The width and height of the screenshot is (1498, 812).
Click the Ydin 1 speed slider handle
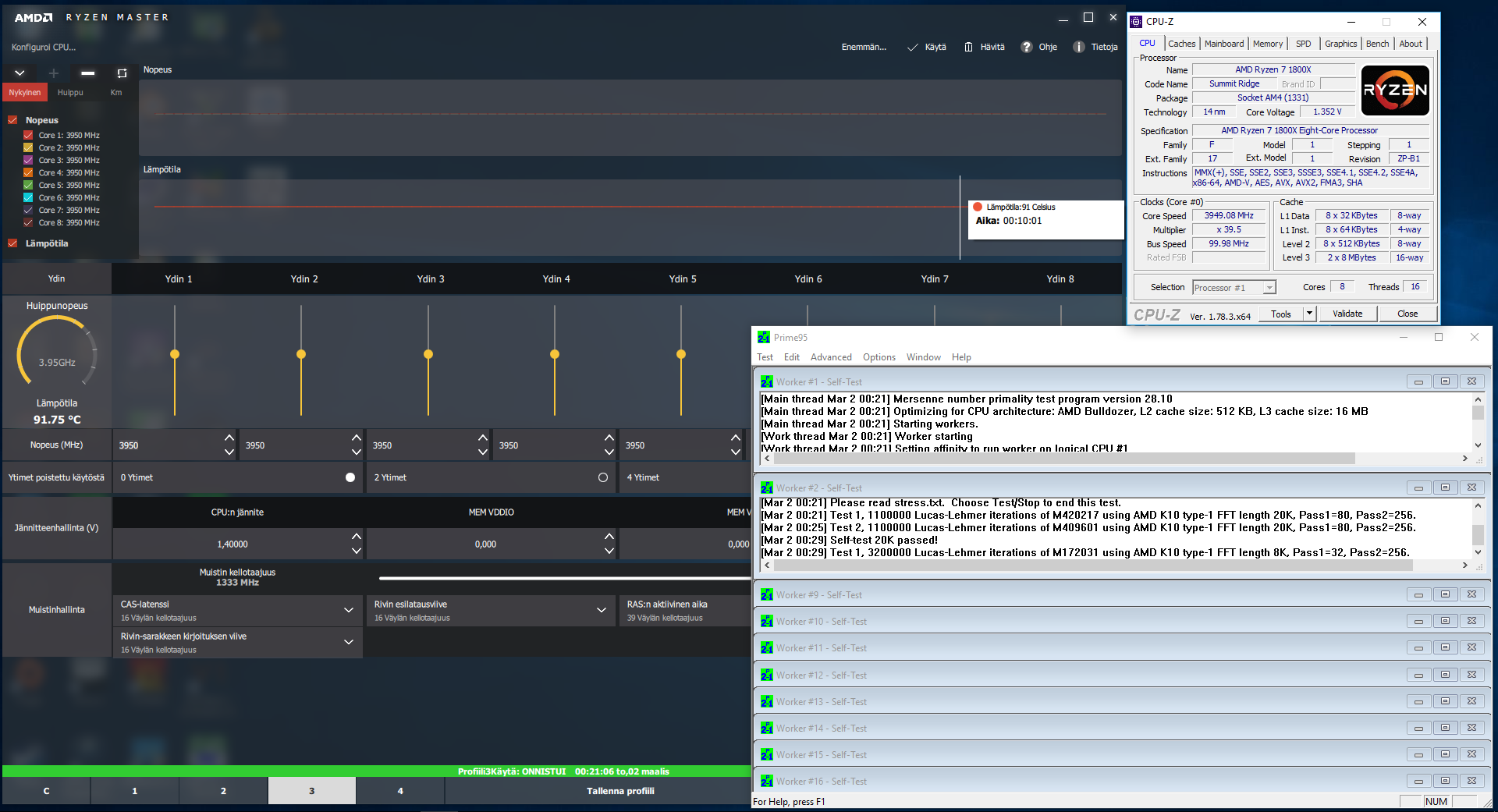point(175,354)
